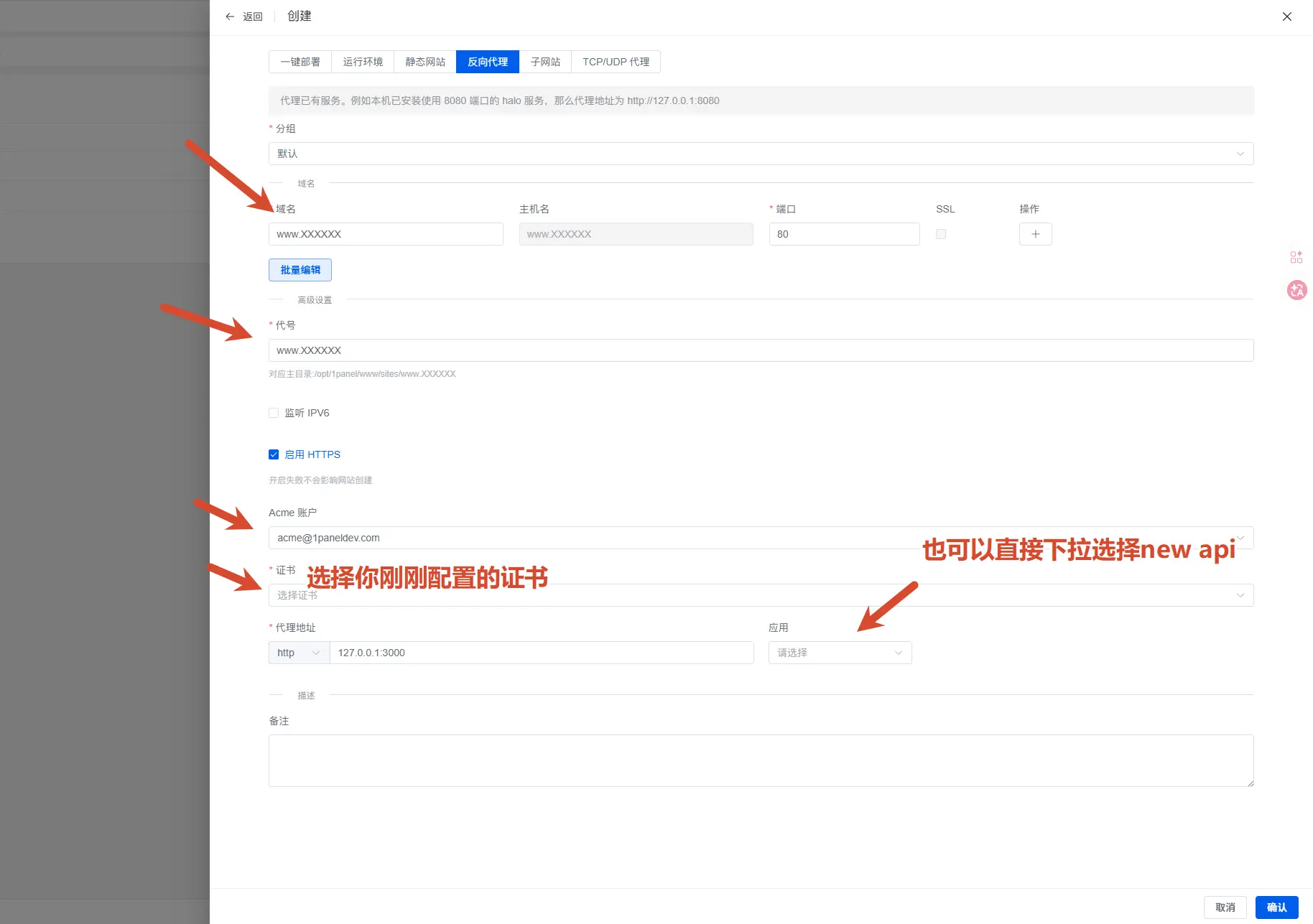Switch to the TCP/UDP 代理 tab
Image resolution: width=1313 pixels, height=924 pixels.
point(616,62)
